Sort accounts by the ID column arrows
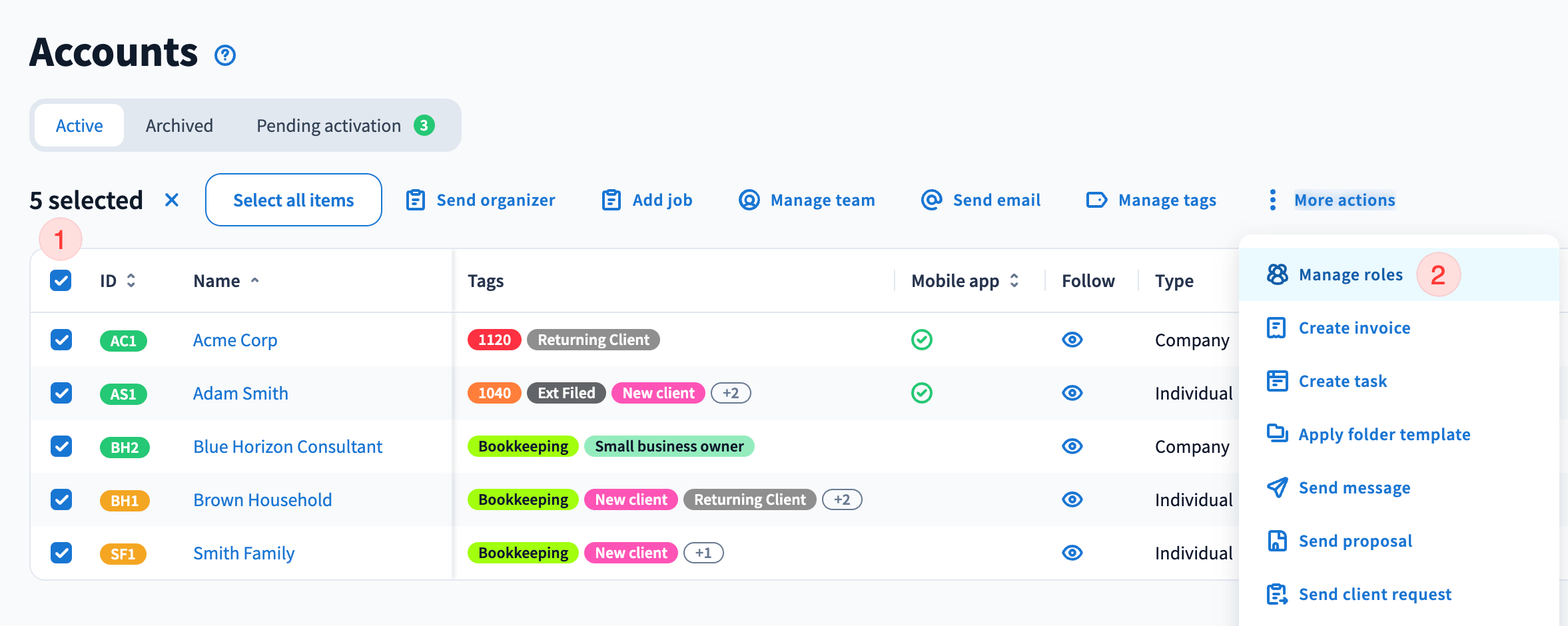Viewport: 1568px width, 626px height. pos(131,280)
